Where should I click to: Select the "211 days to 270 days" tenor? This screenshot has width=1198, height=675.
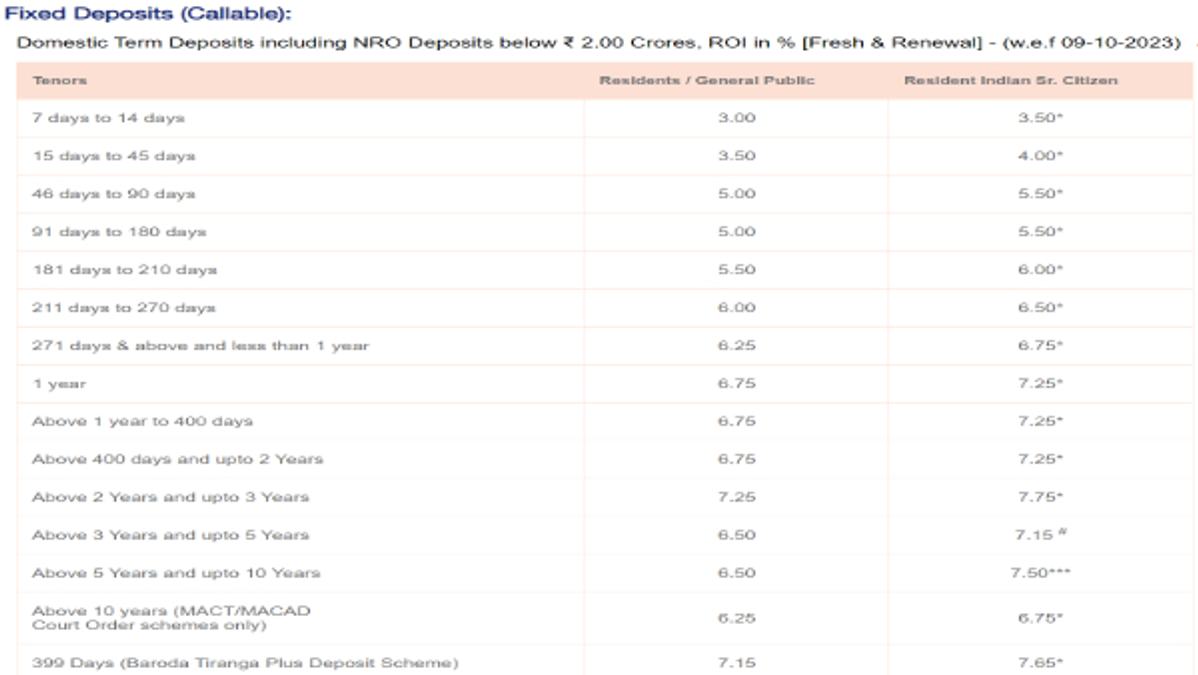pyautogui.click(x=124, y=308)
